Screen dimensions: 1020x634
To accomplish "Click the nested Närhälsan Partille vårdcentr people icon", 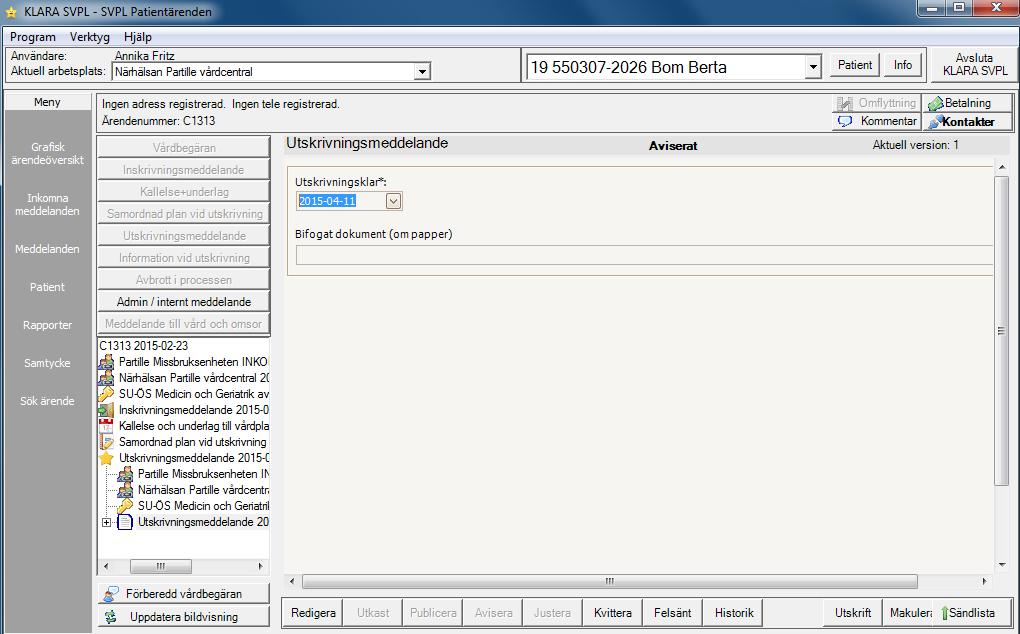I will [125, 490].
